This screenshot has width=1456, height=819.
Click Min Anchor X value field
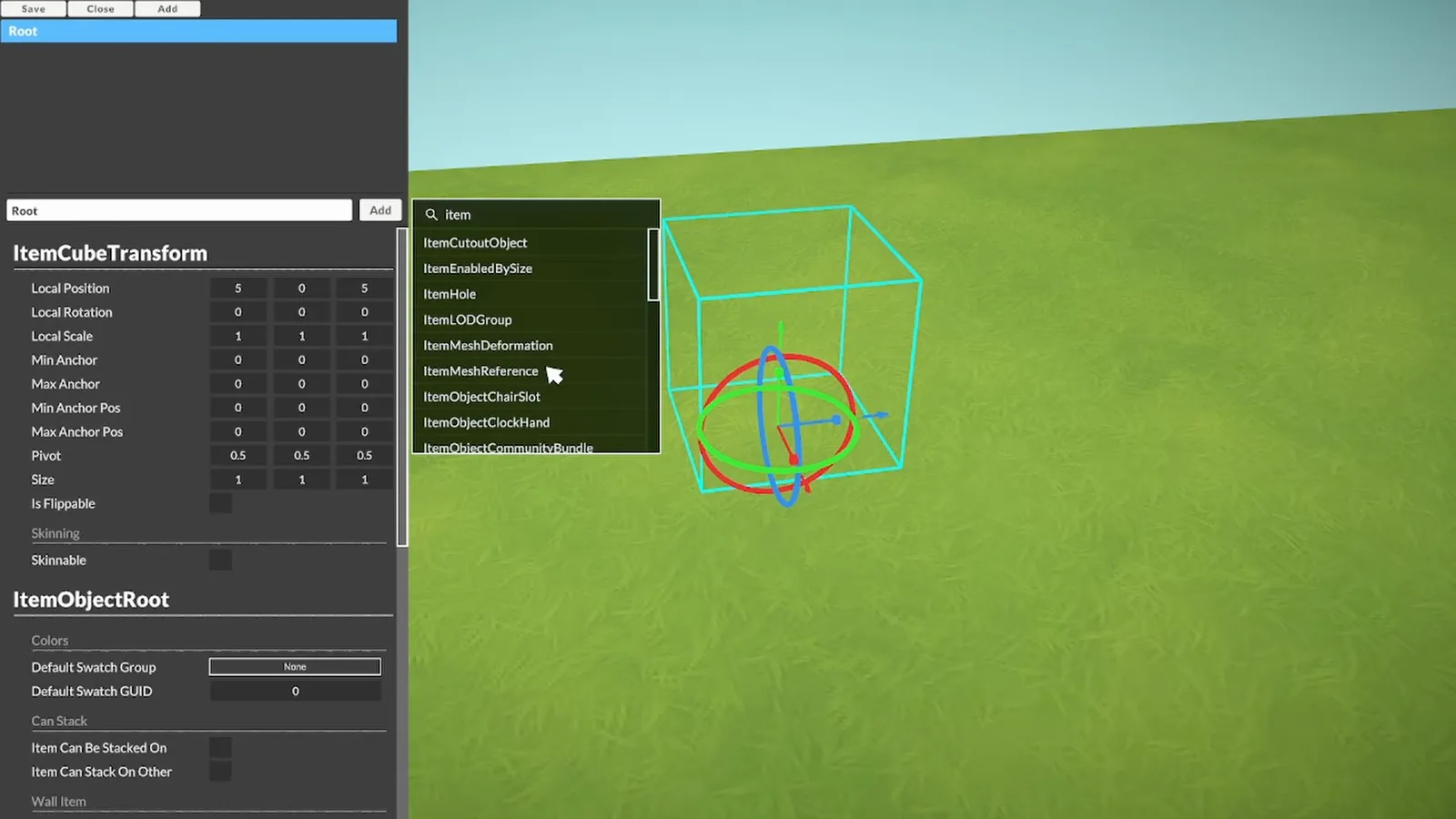click(238, 360)
